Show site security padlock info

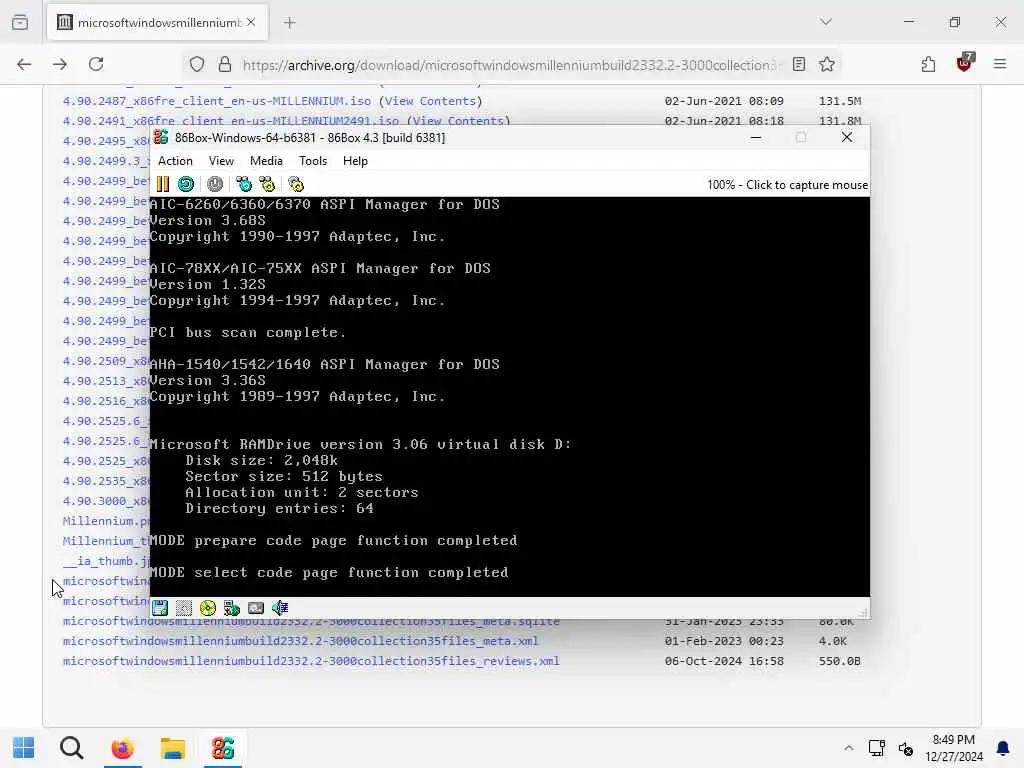[x=225, y=64]
